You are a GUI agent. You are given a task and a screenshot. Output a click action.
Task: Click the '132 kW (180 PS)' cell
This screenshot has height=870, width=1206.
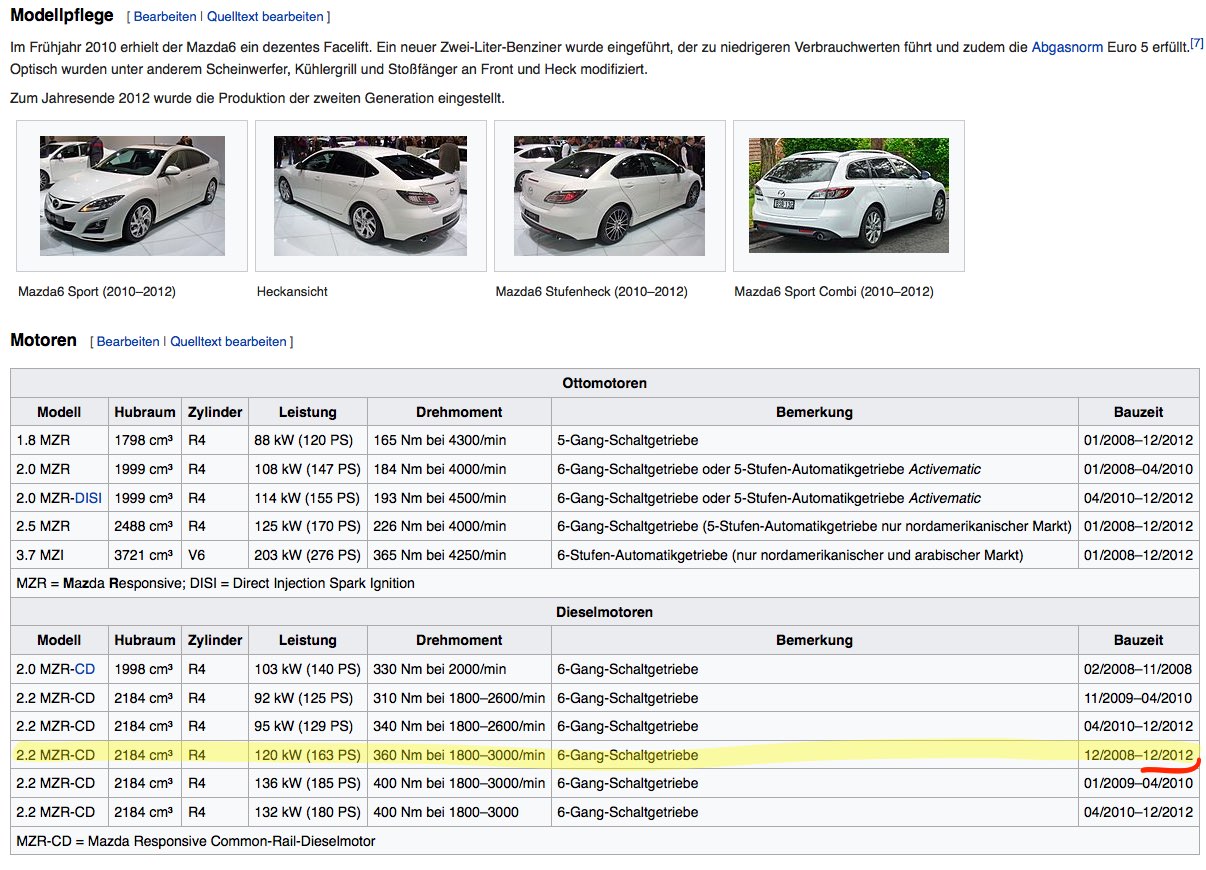308,812
